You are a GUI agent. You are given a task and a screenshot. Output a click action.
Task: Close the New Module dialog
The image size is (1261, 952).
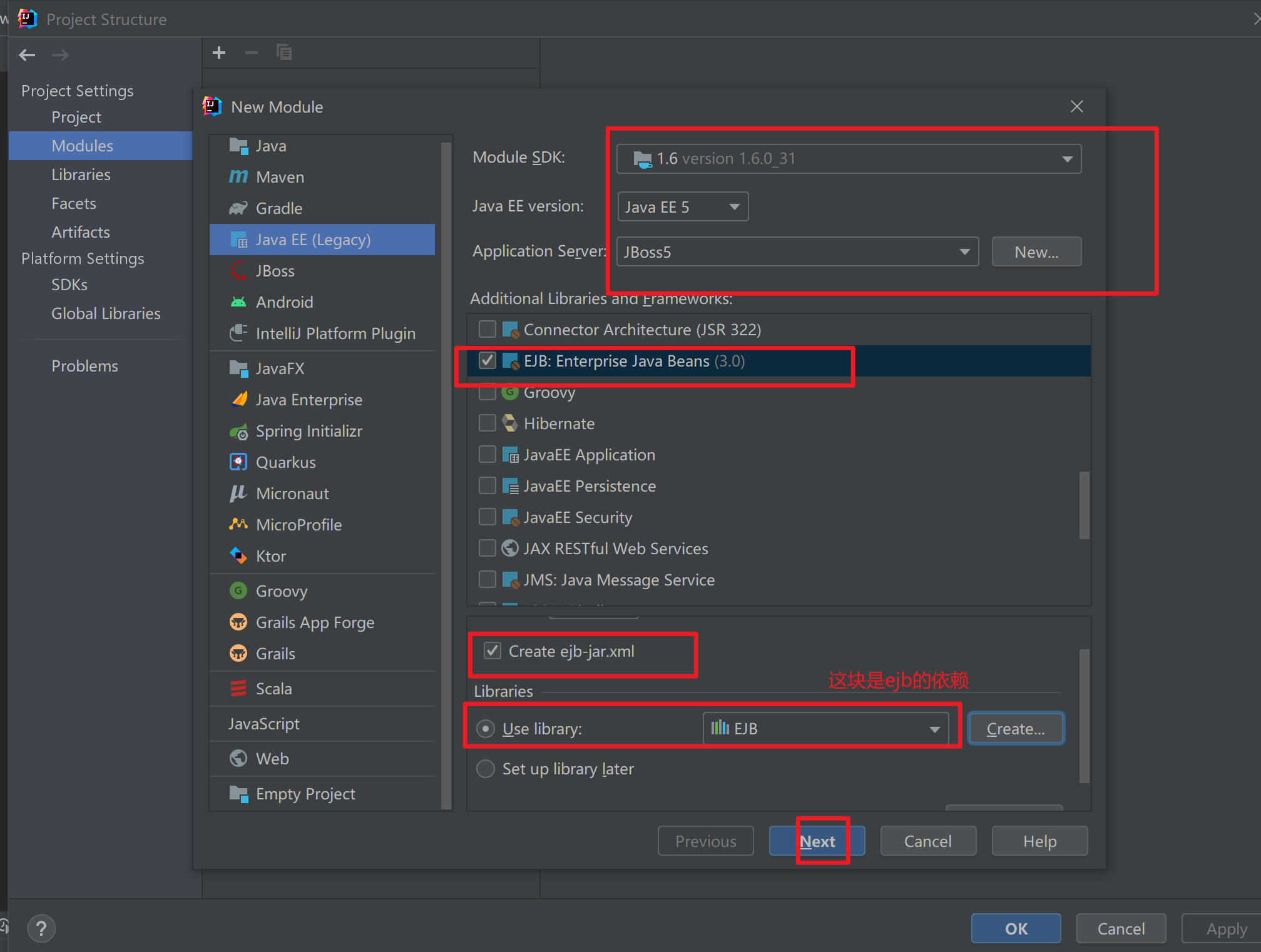tap(1076, 106)
